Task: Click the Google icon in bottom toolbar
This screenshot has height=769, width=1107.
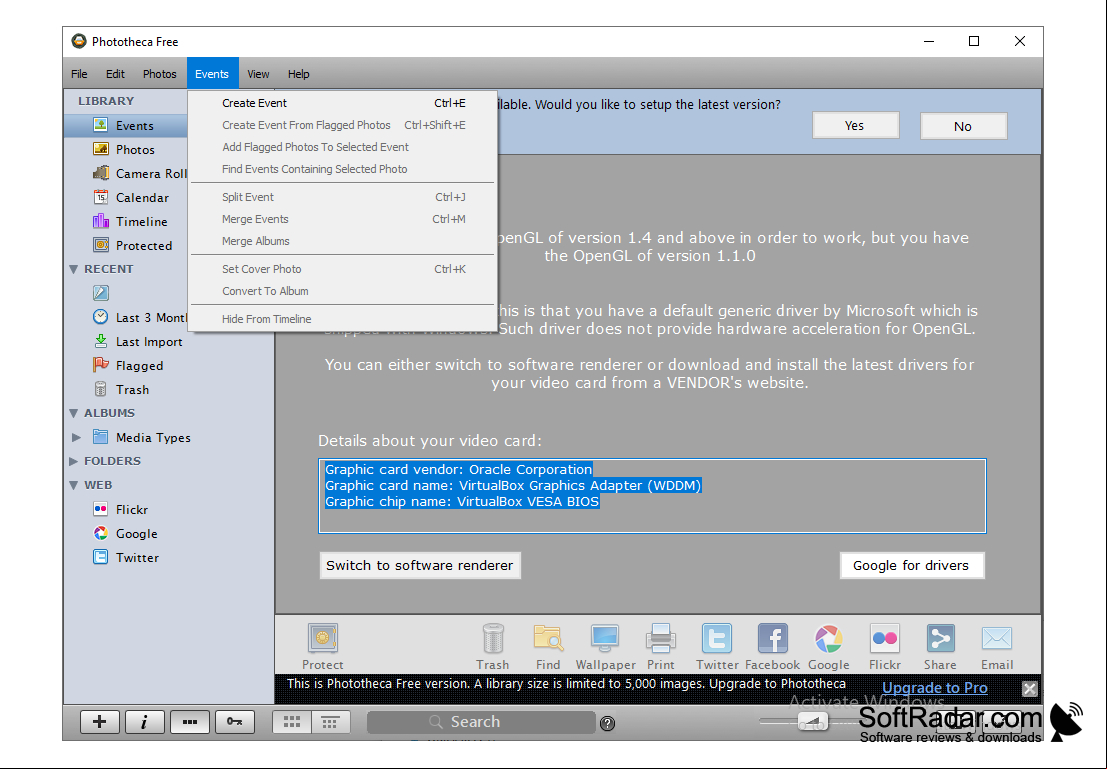Action: coord(829,646)
